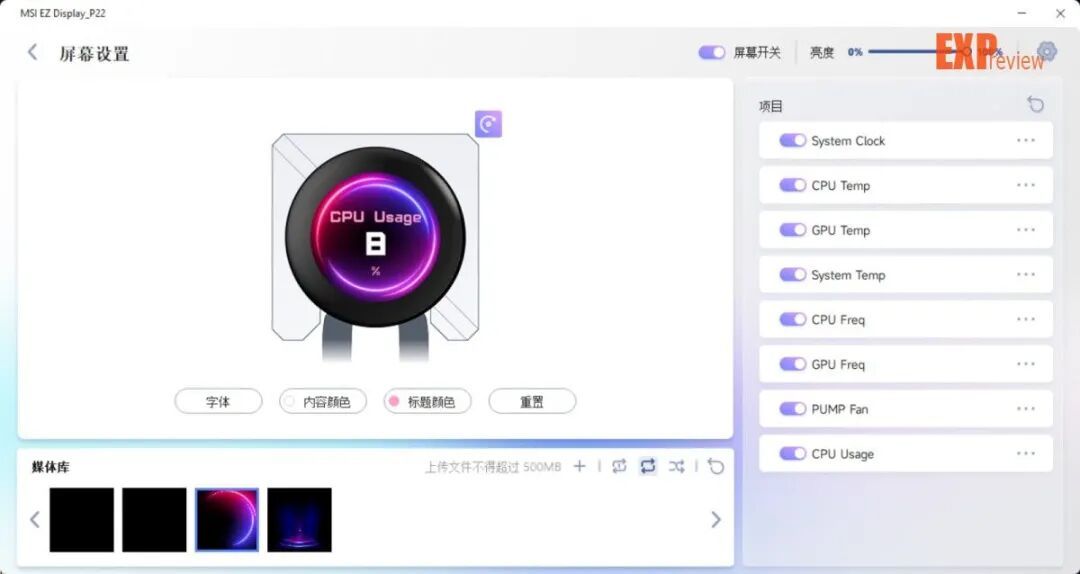Viewport: 1080px width, 574px height.
Task: Open the 内容颜色 content color picker
Action: (x=323, y=402)
